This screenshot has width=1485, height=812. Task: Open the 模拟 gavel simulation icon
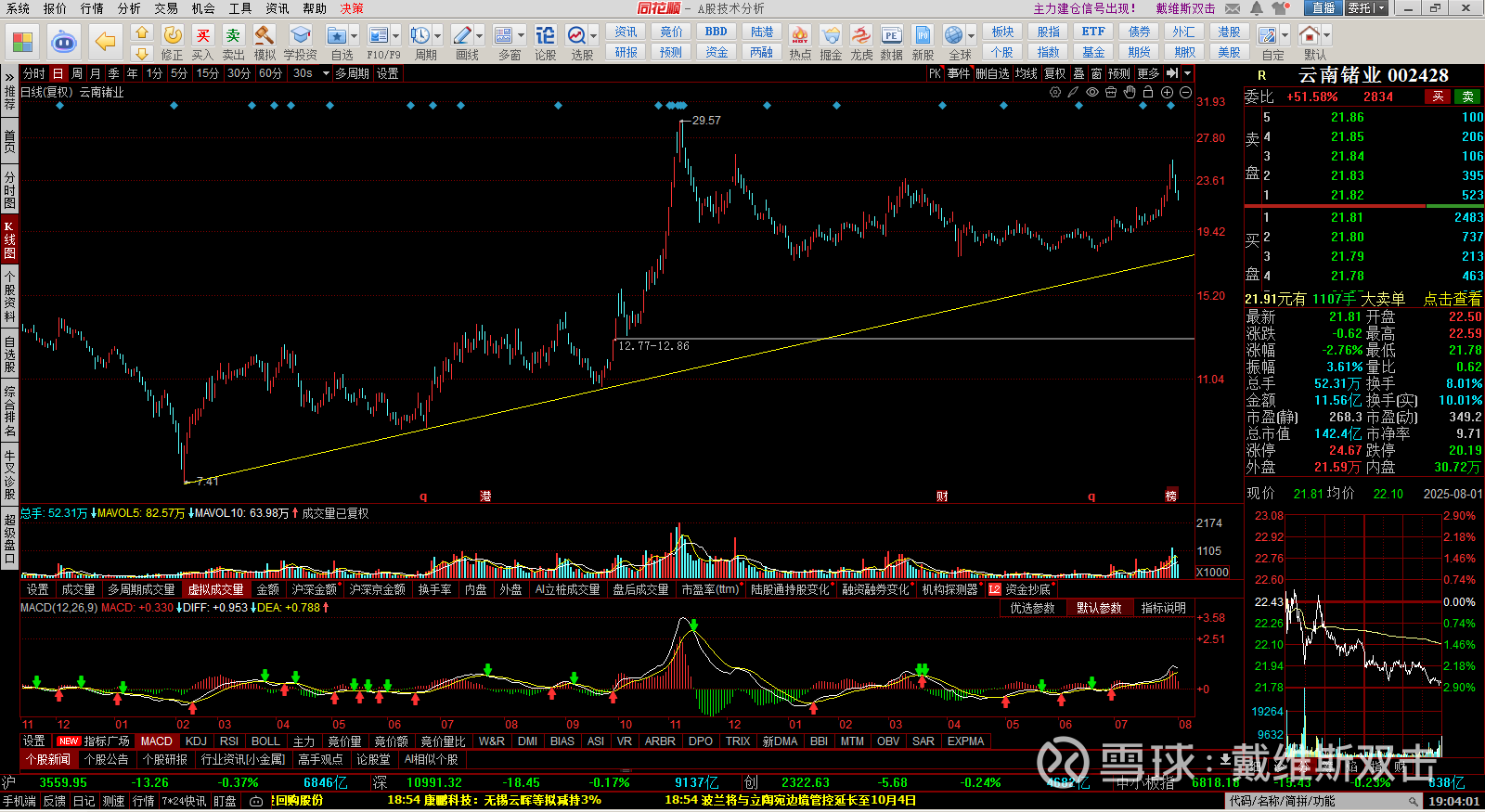coord(265,35)
